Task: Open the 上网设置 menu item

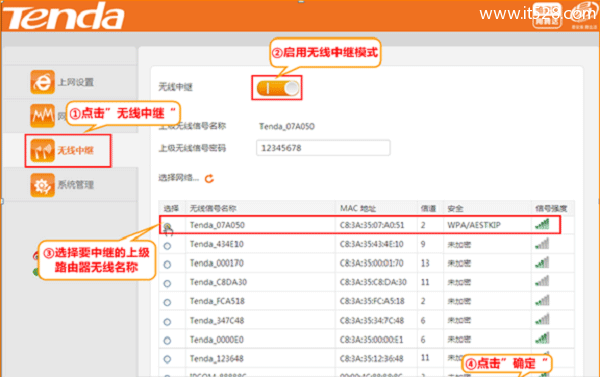Action: [x=75, y=82]
